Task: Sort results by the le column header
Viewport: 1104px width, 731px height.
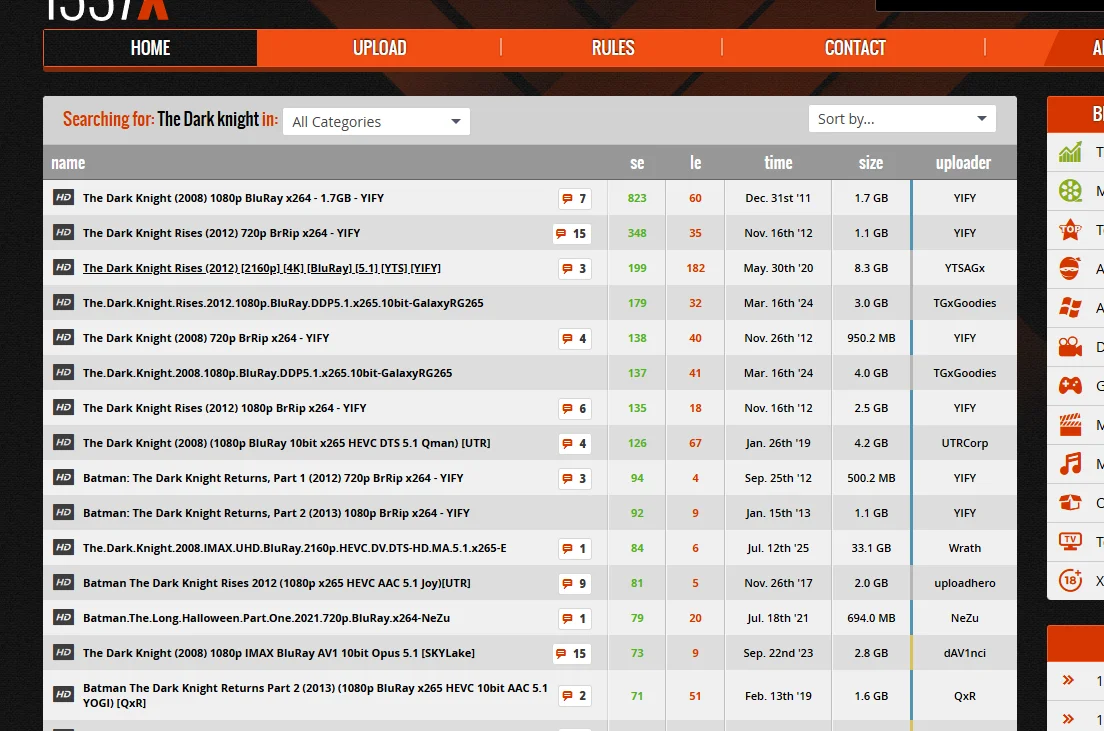Action: point(696,163)
